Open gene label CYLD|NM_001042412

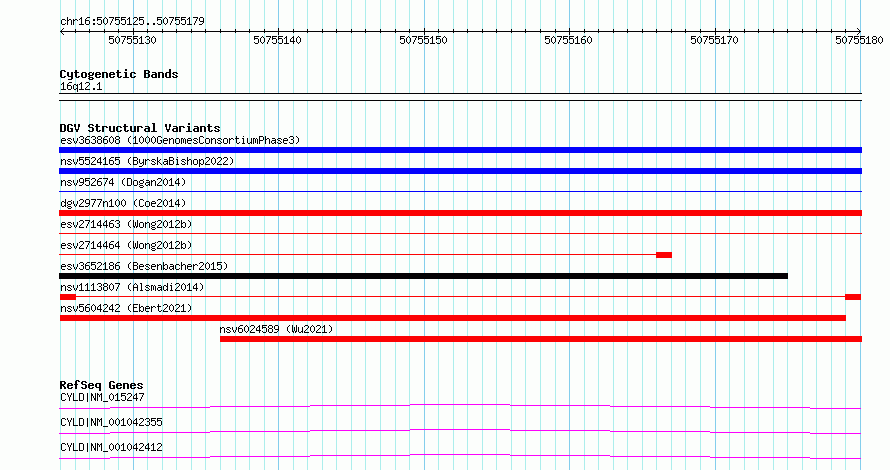click(x=111, y=447)
